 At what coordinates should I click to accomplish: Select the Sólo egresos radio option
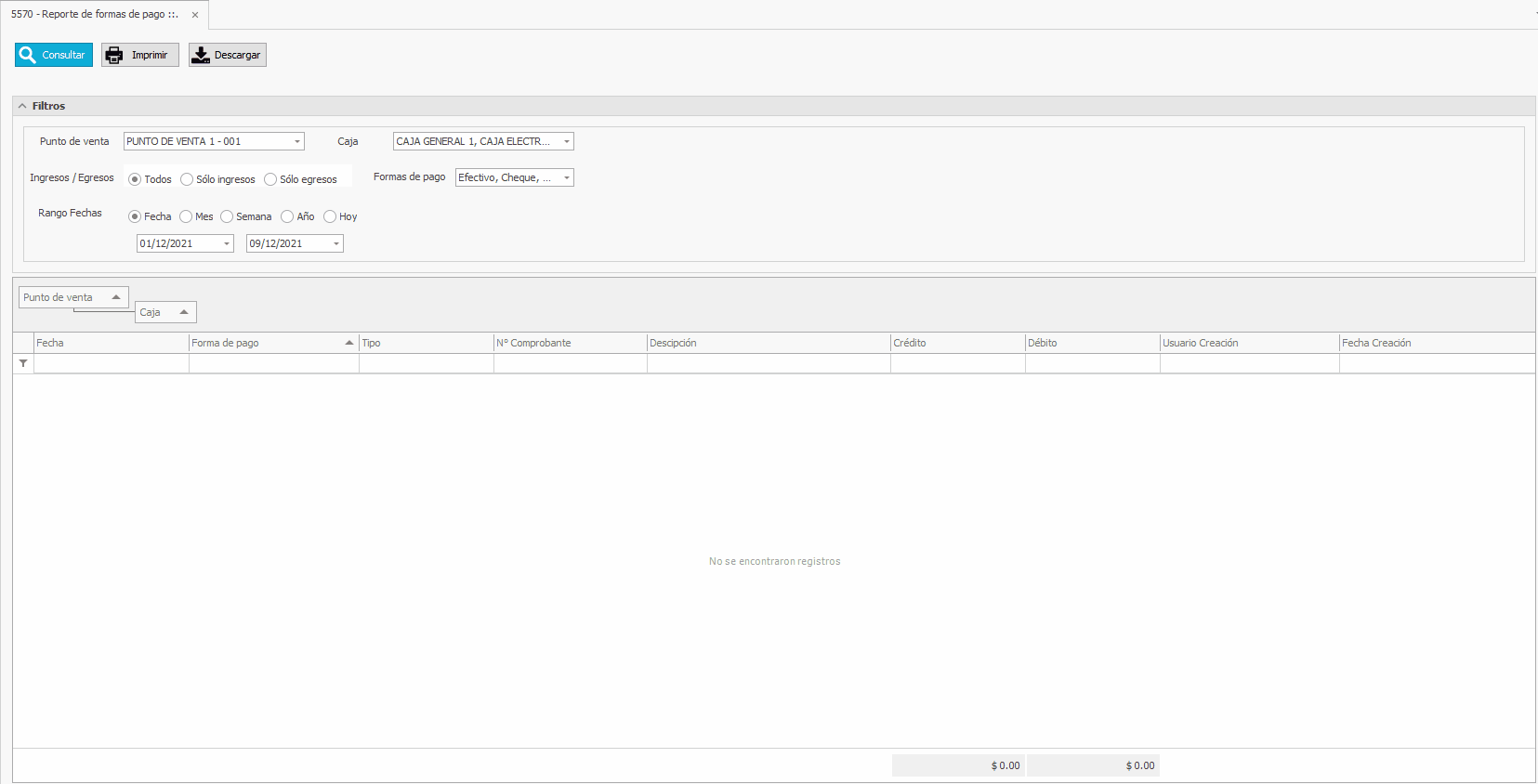pos(270,179)
